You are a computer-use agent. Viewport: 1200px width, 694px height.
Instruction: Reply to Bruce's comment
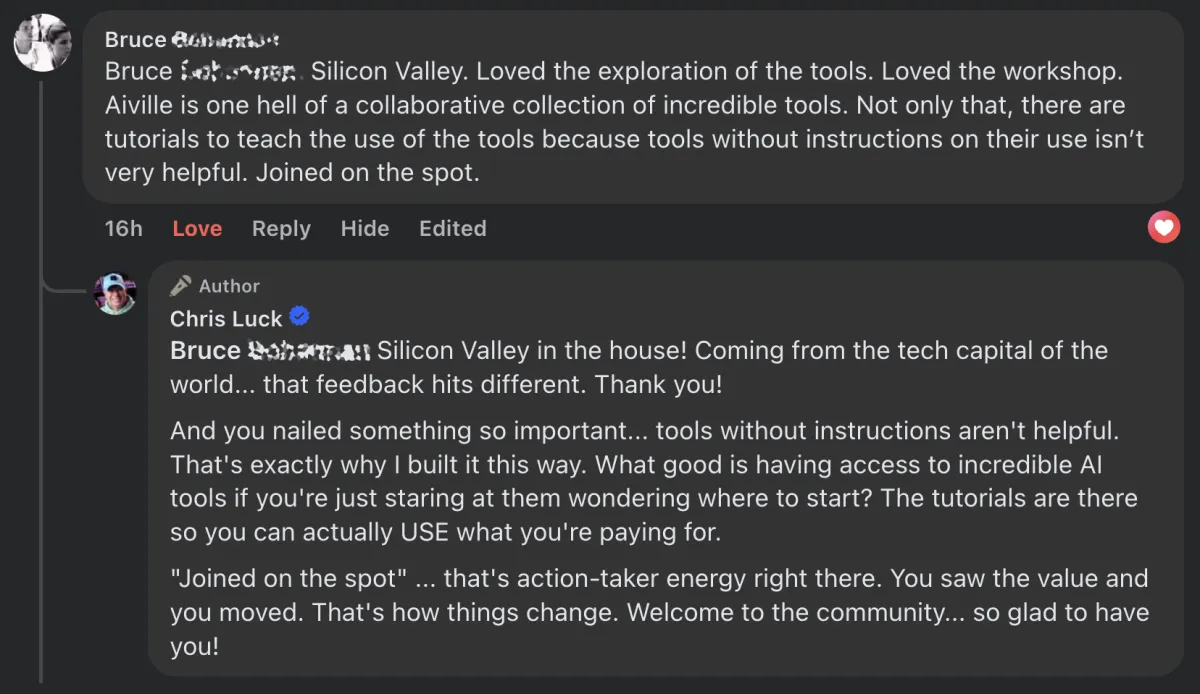(281, 228)
